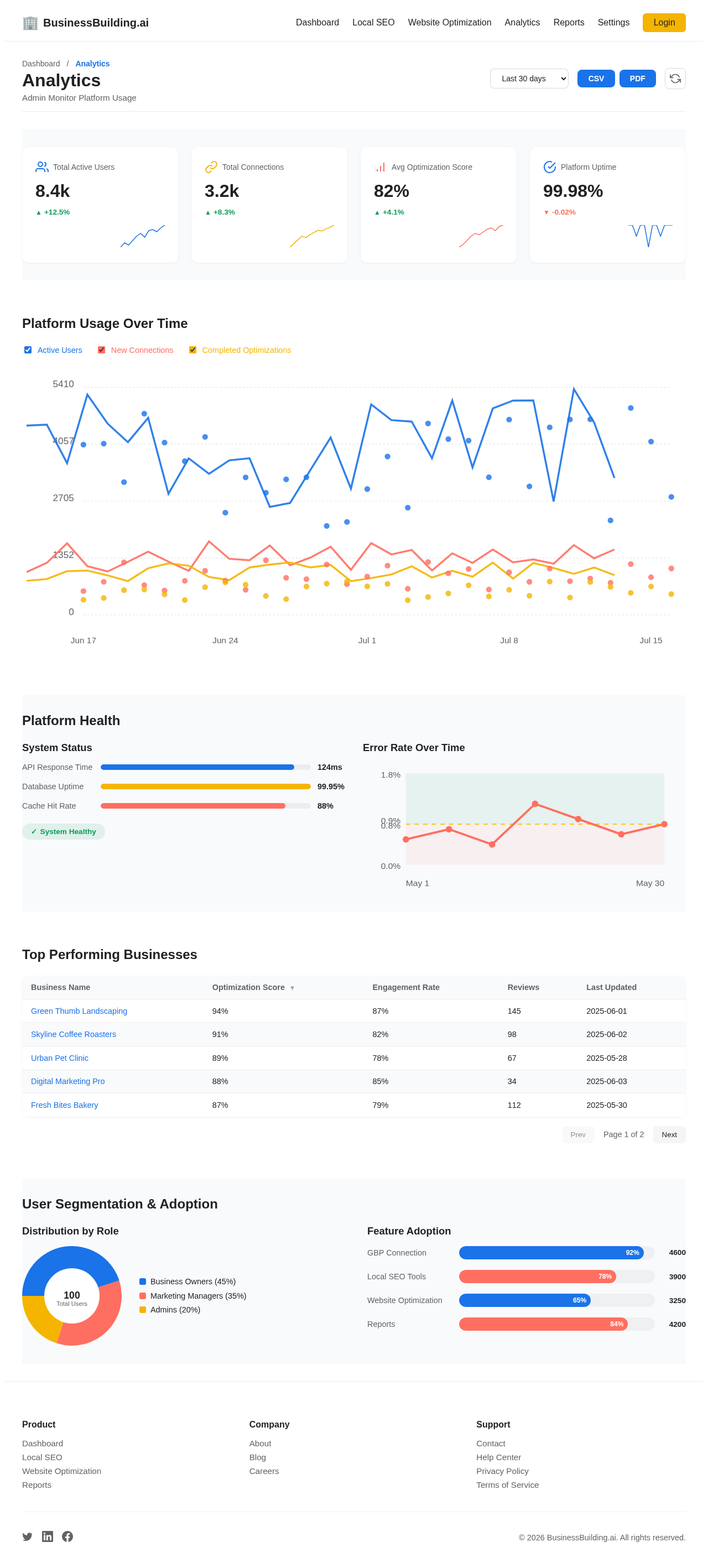Click the 94% optimization score cell

[220, 1010]
